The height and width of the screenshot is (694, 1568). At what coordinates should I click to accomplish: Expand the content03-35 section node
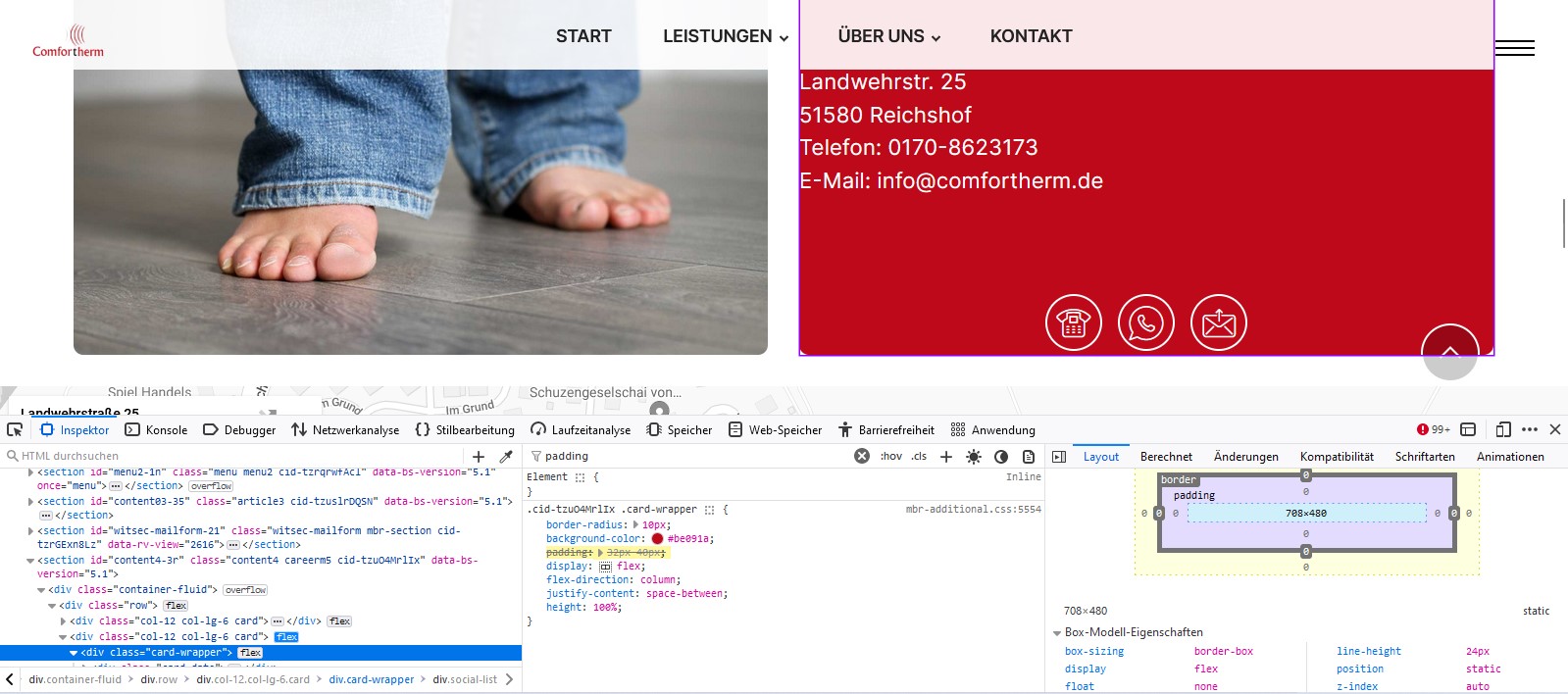[30, 502]
